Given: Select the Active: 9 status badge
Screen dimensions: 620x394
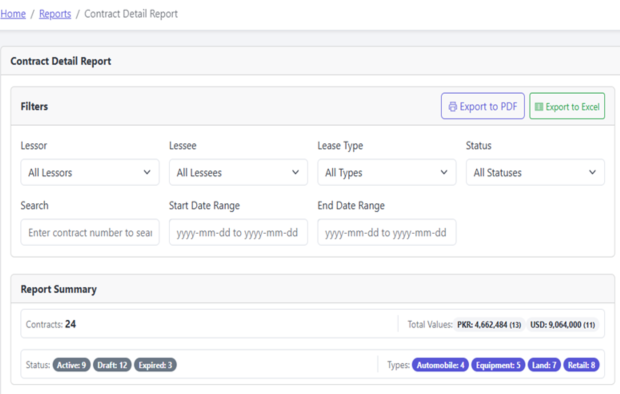Looking at the screenshot, I should pyautogui.click(x=72, y=365).
